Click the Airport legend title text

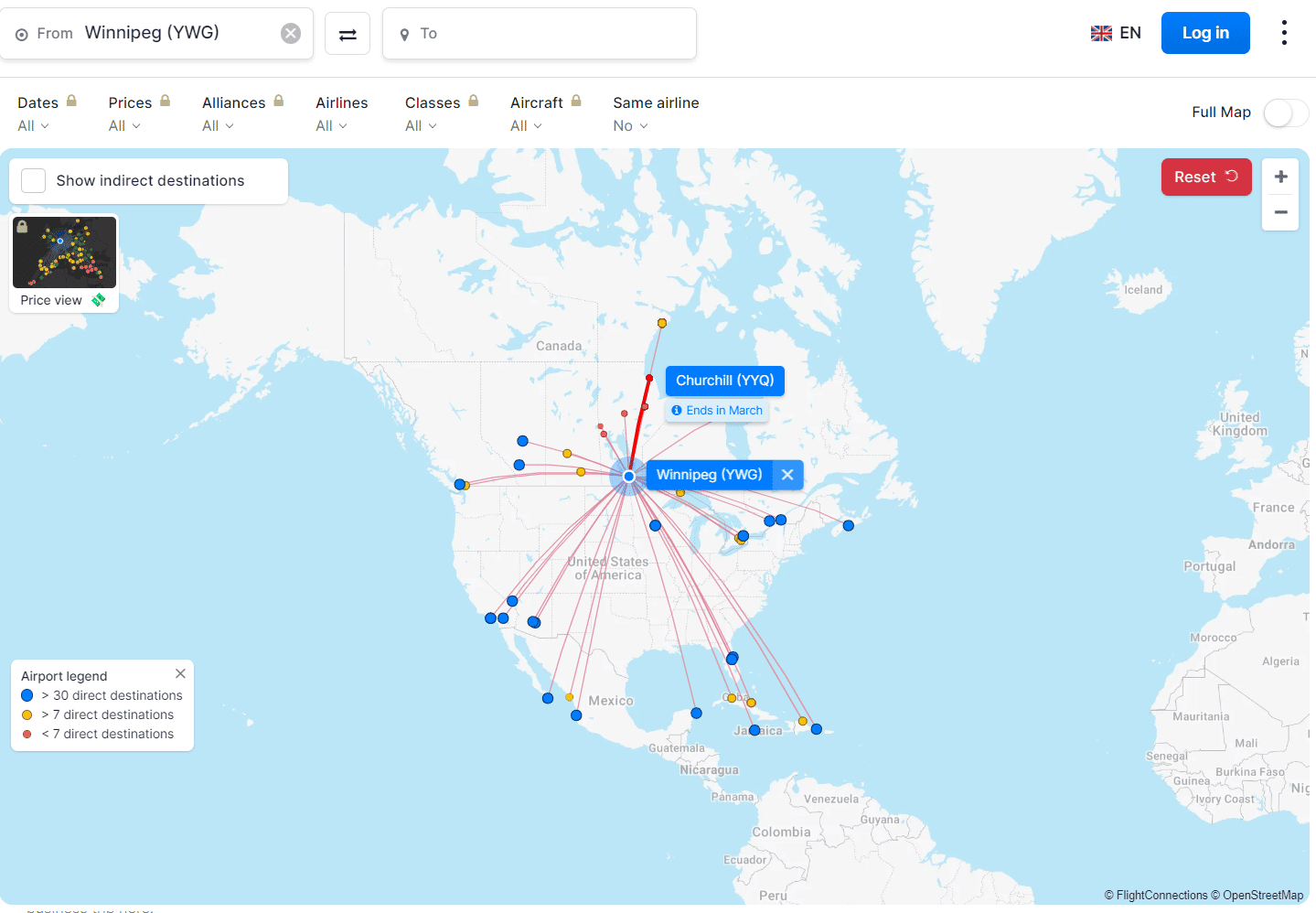pyautogui.click(x=64, y=676)
